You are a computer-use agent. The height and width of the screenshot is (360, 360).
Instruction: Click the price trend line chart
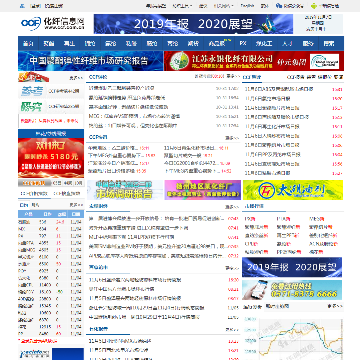[x=293, y=337]
